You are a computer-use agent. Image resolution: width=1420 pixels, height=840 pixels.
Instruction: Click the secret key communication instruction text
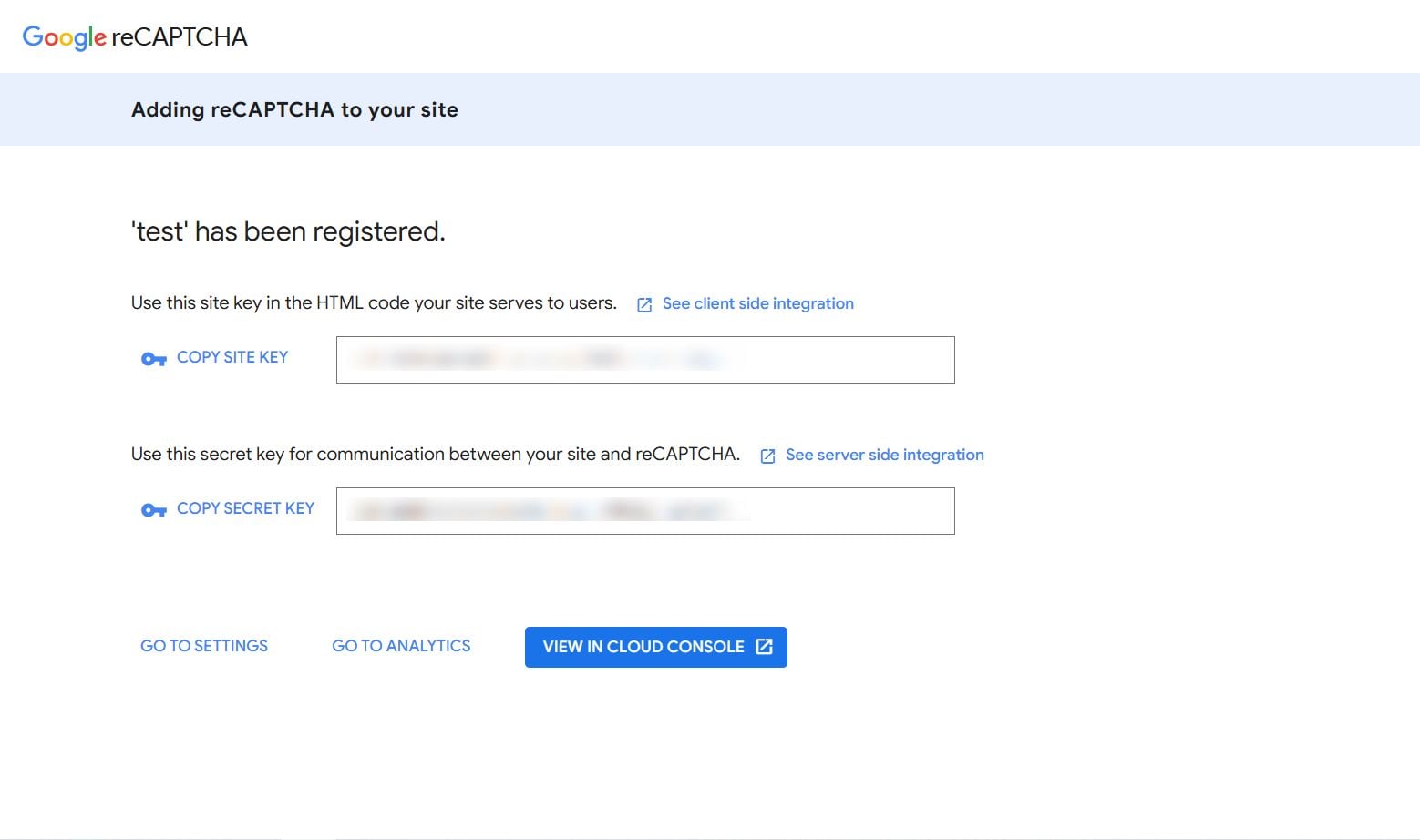click(x=436, y=455)
